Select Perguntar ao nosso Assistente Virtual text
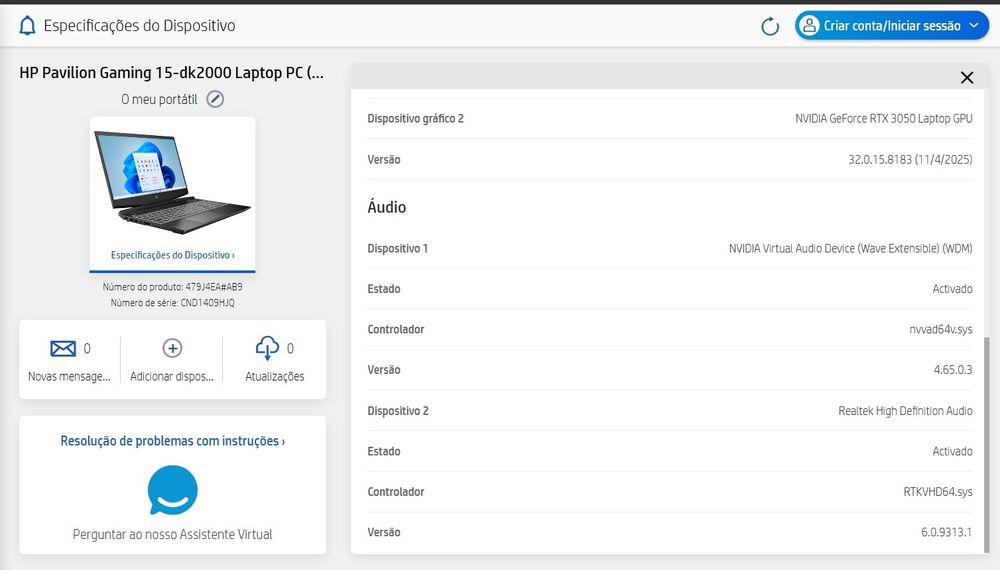This screenshot has height=570, width=1000. pos(172,534)
